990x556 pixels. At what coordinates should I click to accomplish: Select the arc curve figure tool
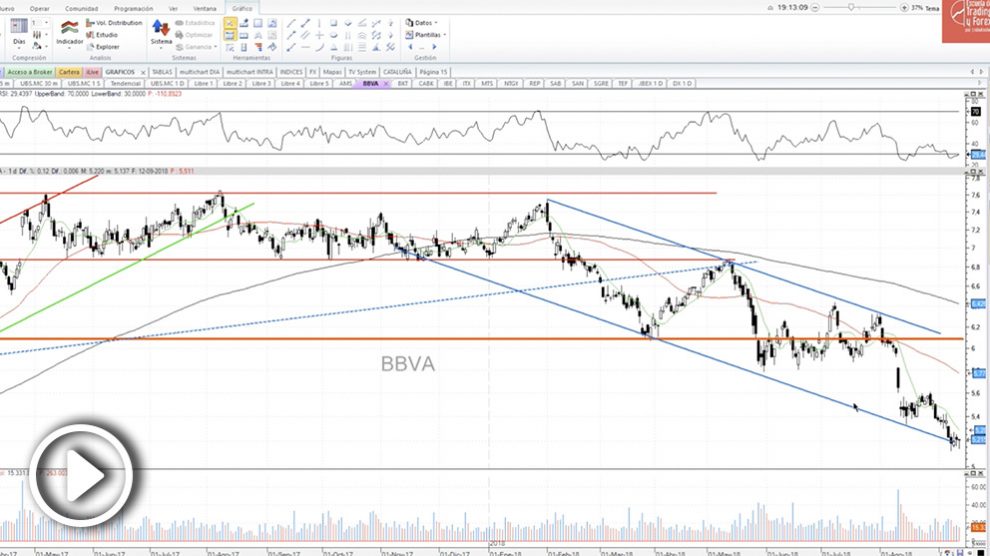pos(319,47)
